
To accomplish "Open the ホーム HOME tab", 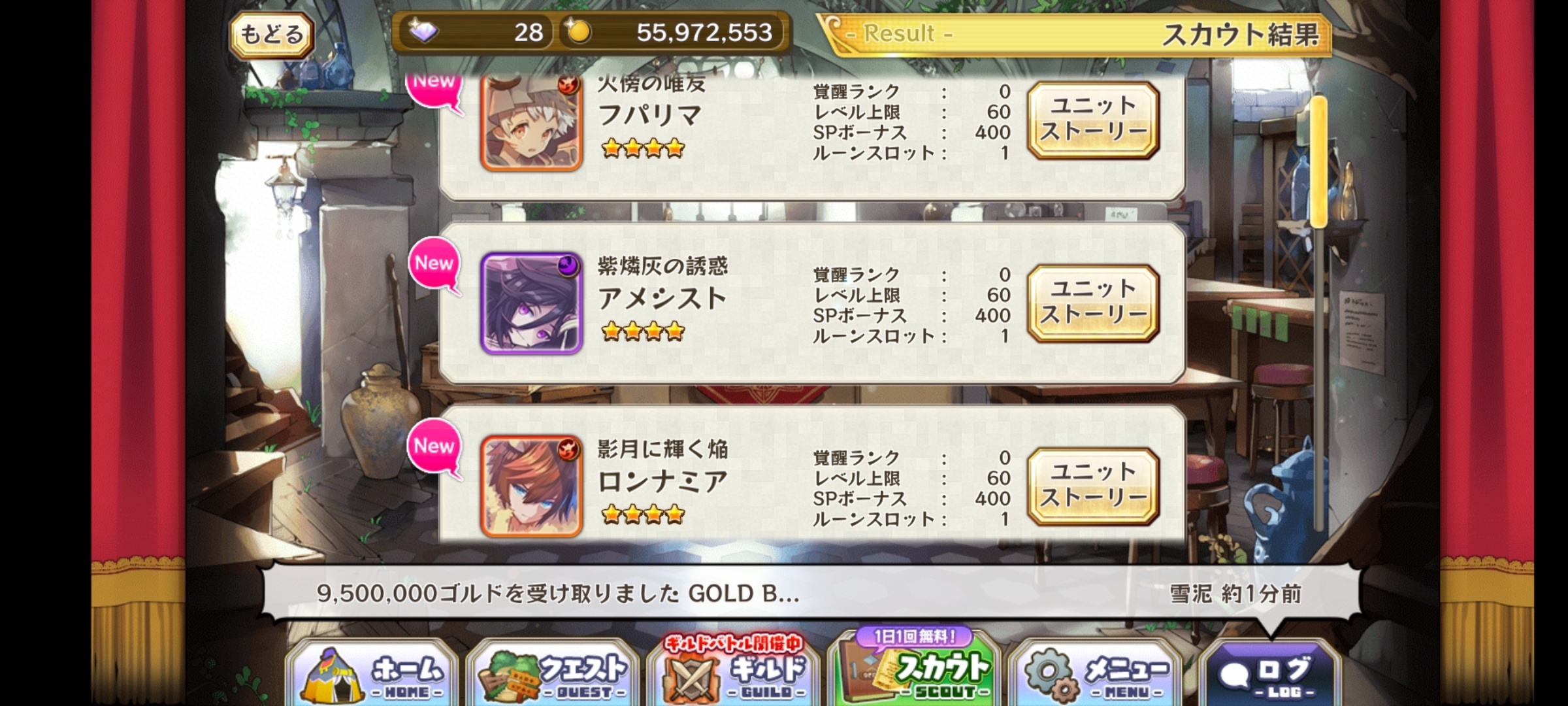I will click(372, 673).
